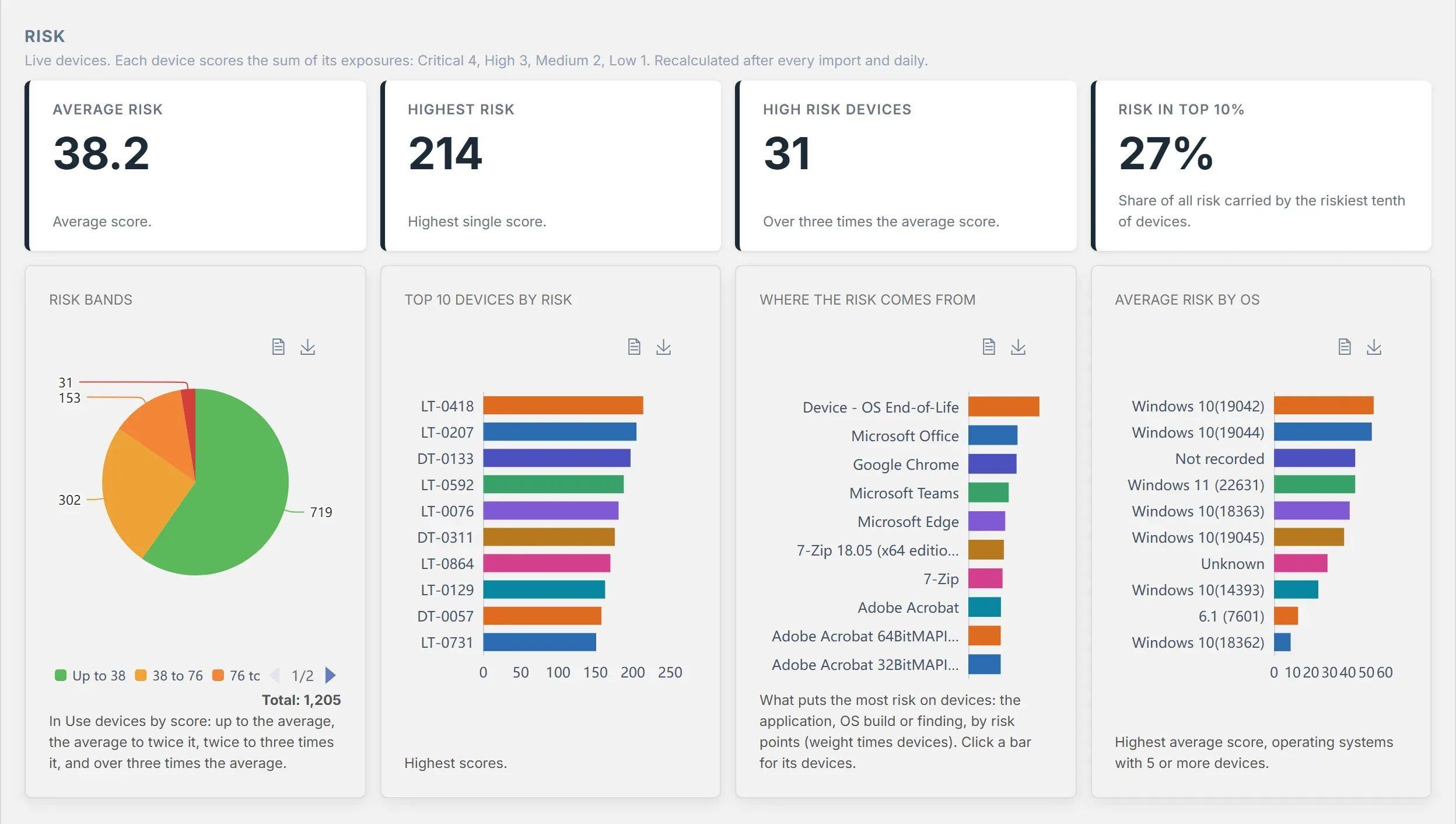This screenshot has width=1456, height=824.
Task: Click the Google Chrome risk bar
Action: [x=992, y=464]
